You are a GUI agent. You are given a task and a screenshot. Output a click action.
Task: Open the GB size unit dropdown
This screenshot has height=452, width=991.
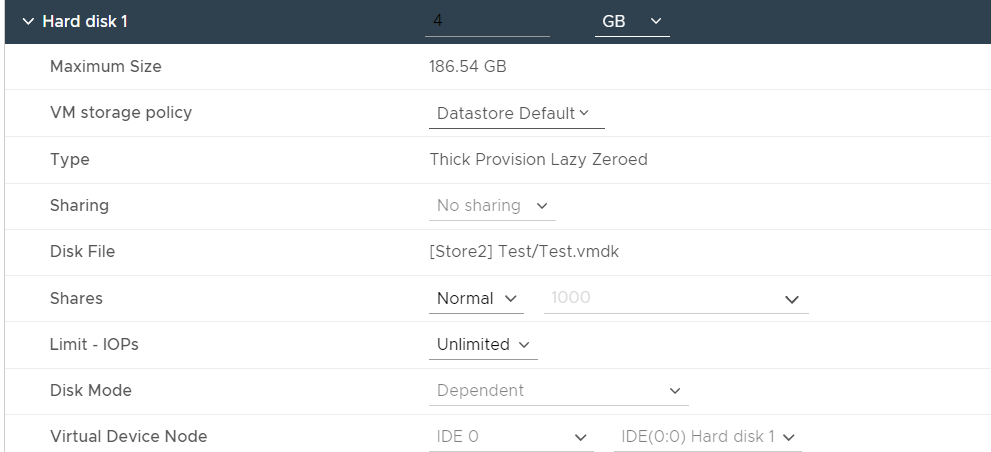(x=632, y=21)
